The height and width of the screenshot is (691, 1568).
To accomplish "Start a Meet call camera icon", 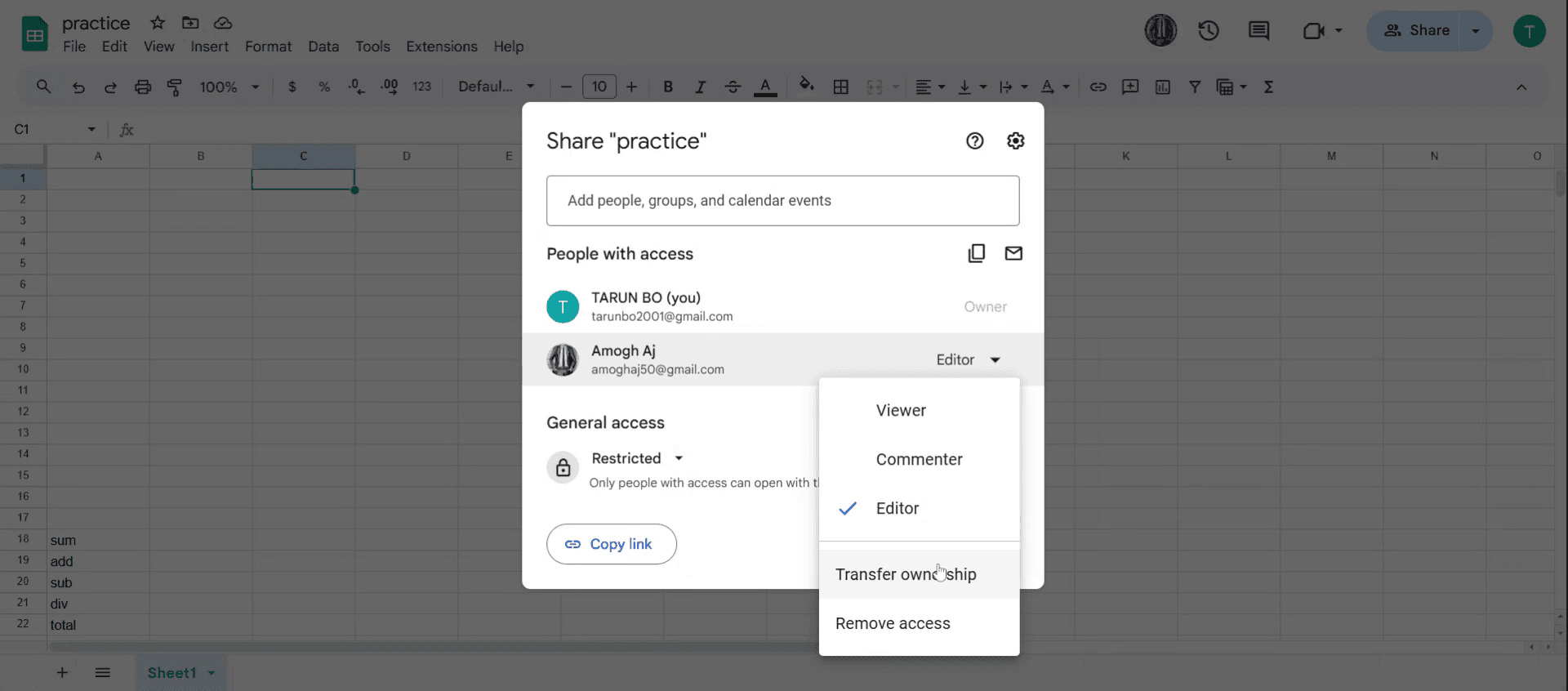I will (x=1313, y=31).
